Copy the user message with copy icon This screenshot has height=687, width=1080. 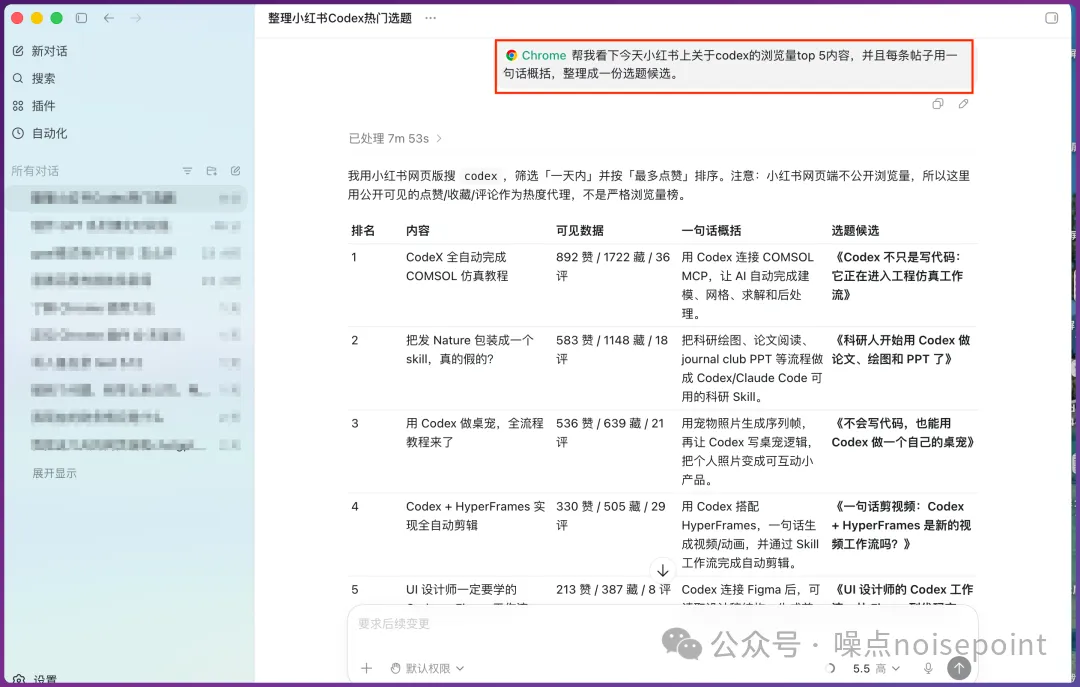coord(937,104)
